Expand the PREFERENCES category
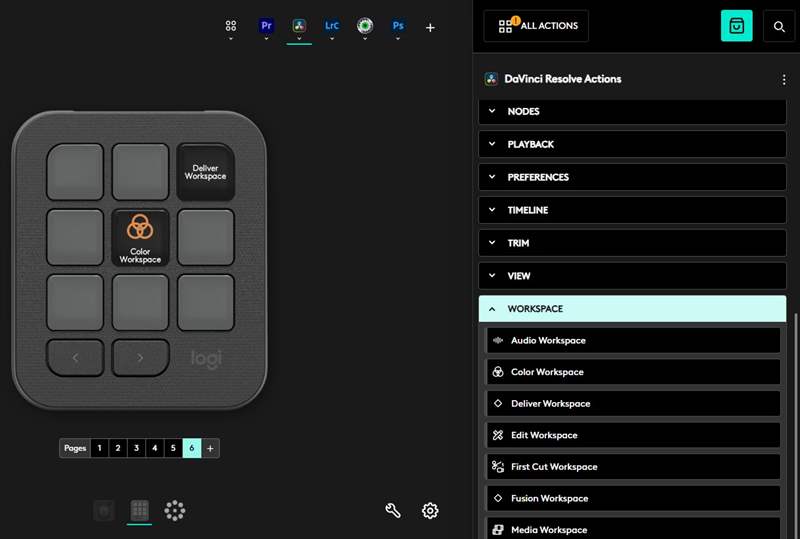This screenshot has height=539, width=800. [632, 177]
